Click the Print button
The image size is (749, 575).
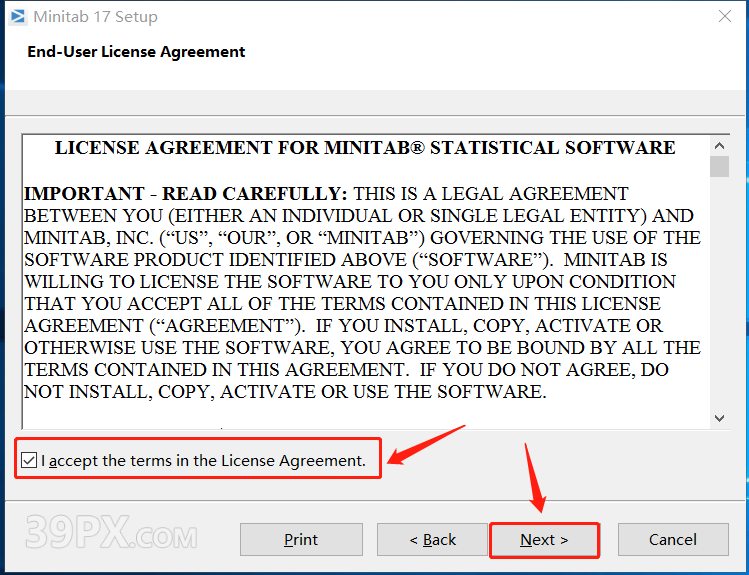coord(301,539)
